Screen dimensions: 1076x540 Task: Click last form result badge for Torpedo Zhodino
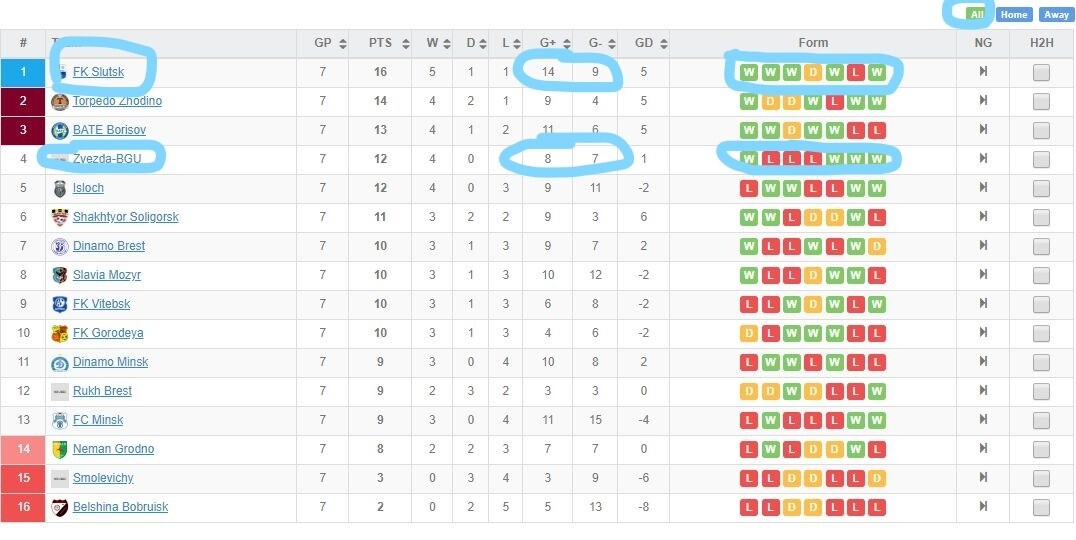[x=877, y=101]
